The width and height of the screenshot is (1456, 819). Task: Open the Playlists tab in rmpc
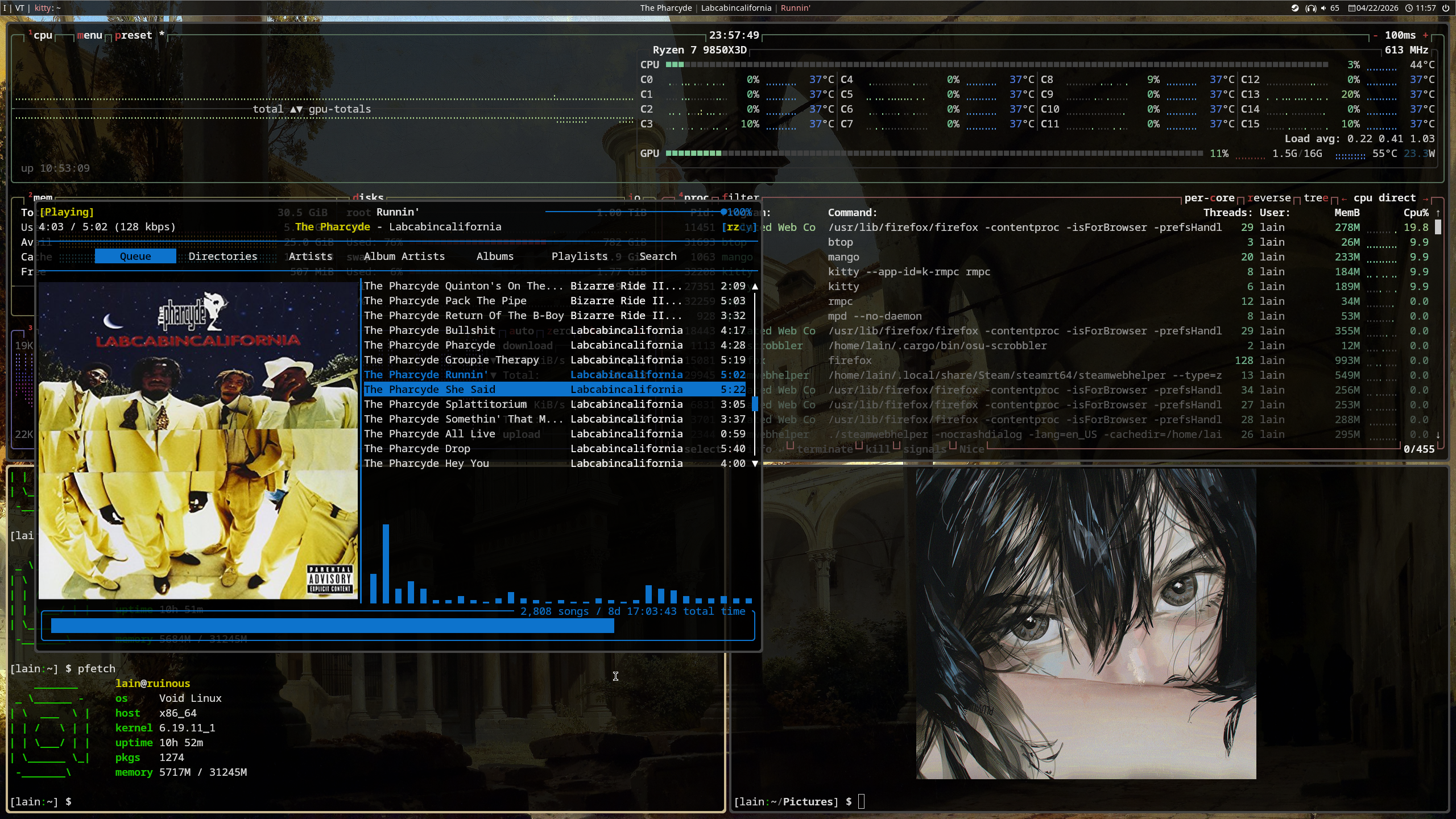pos(579,257)
